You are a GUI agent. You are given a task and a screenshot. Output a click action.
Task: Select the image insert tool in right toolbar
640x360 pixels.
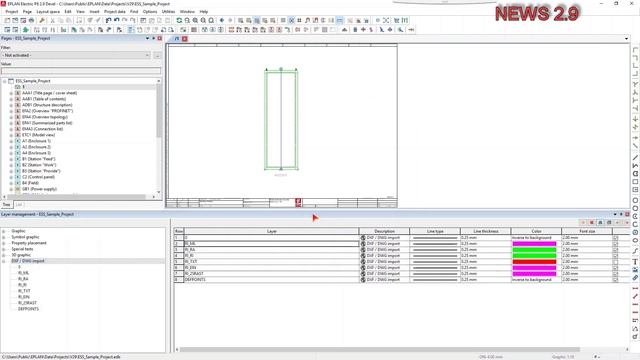(635, 270)
